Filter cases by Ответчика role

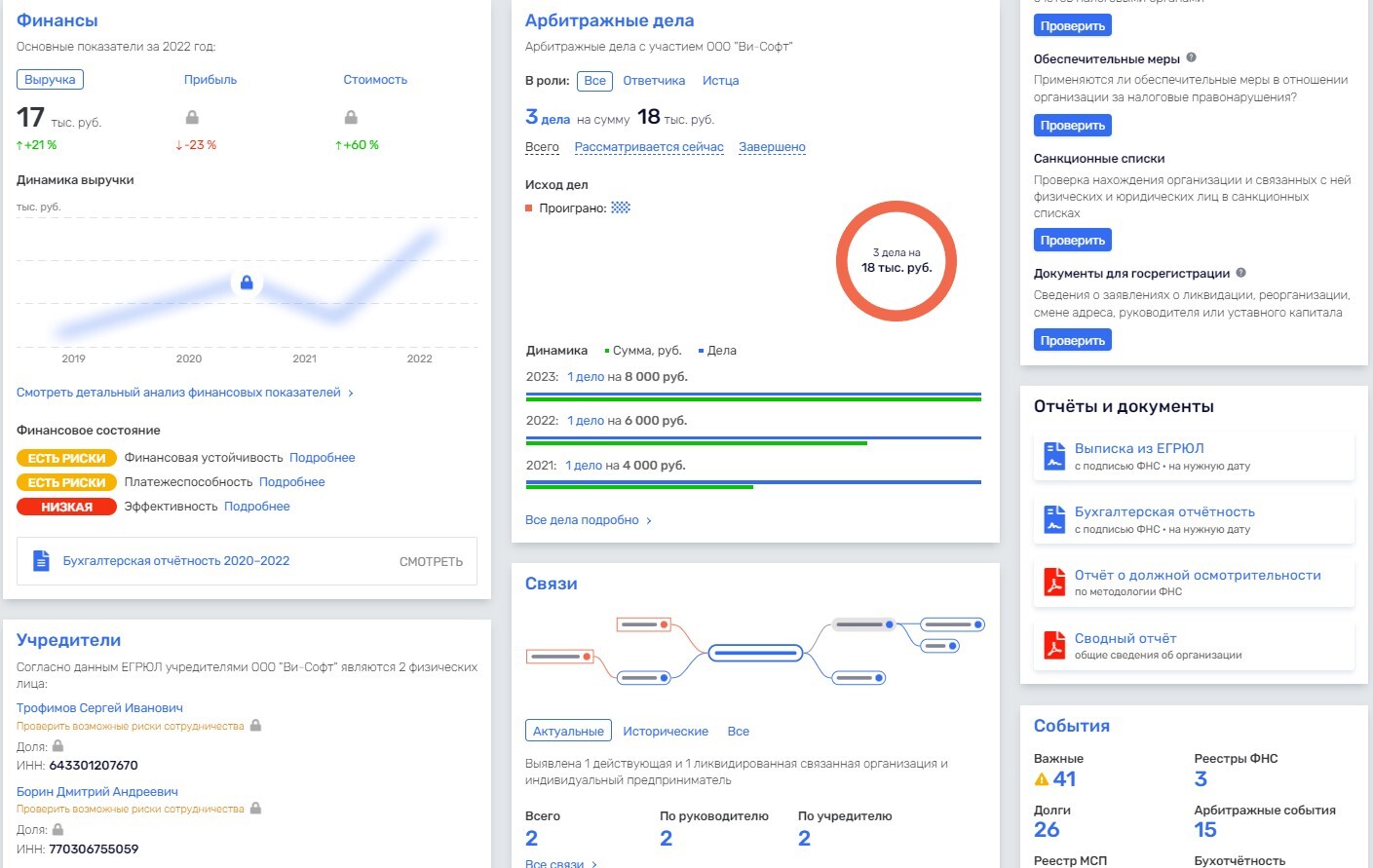pyautogui.click(x=654, y=81)
